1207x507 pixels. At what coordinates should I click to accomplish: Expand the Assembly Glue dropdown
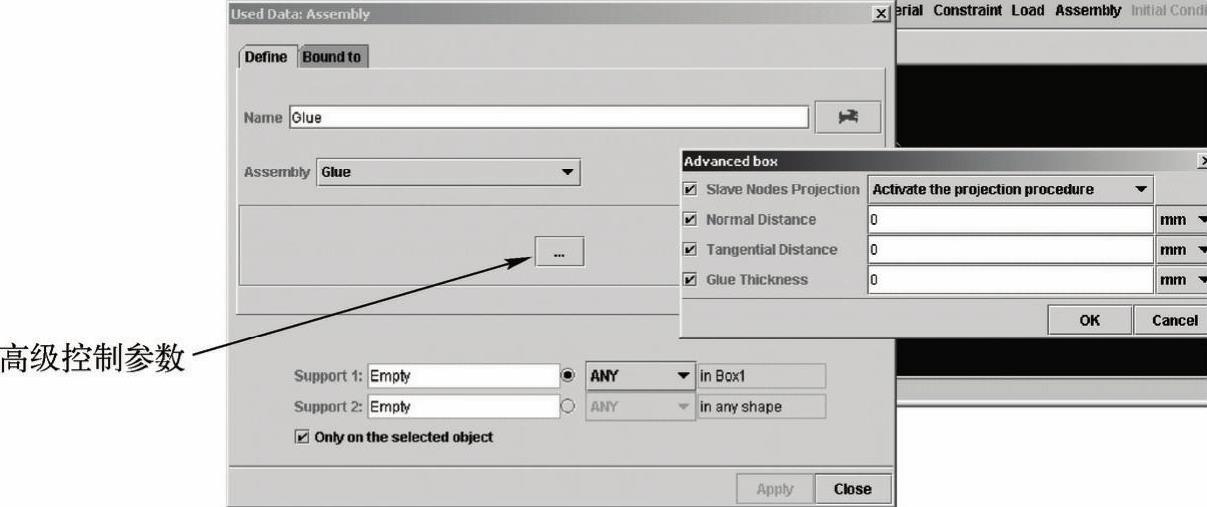(449, 172)
